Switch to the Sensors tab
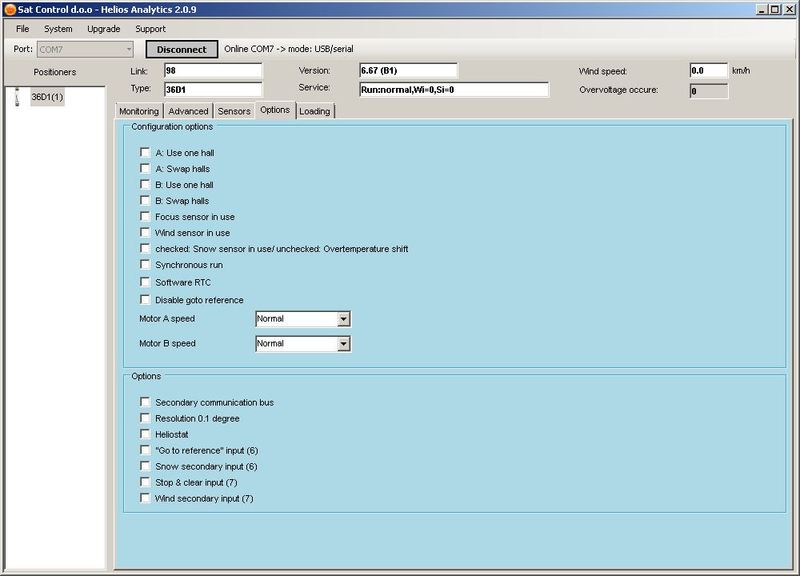Screen dimensions: 800x576 [x=234, y=111]
